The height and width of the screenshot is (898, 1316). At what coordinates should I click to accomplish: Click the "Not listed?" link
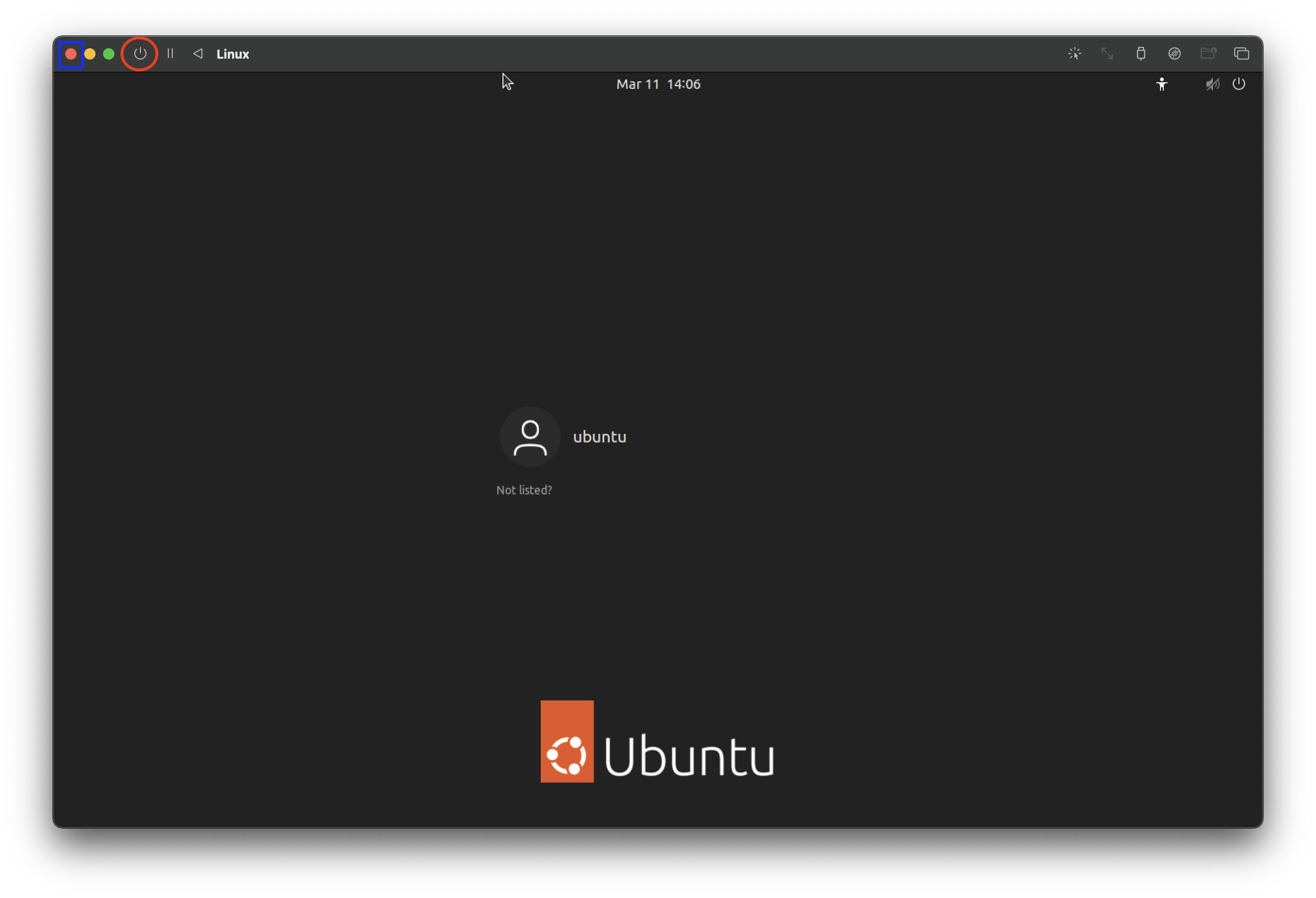(x=524, y=490)
